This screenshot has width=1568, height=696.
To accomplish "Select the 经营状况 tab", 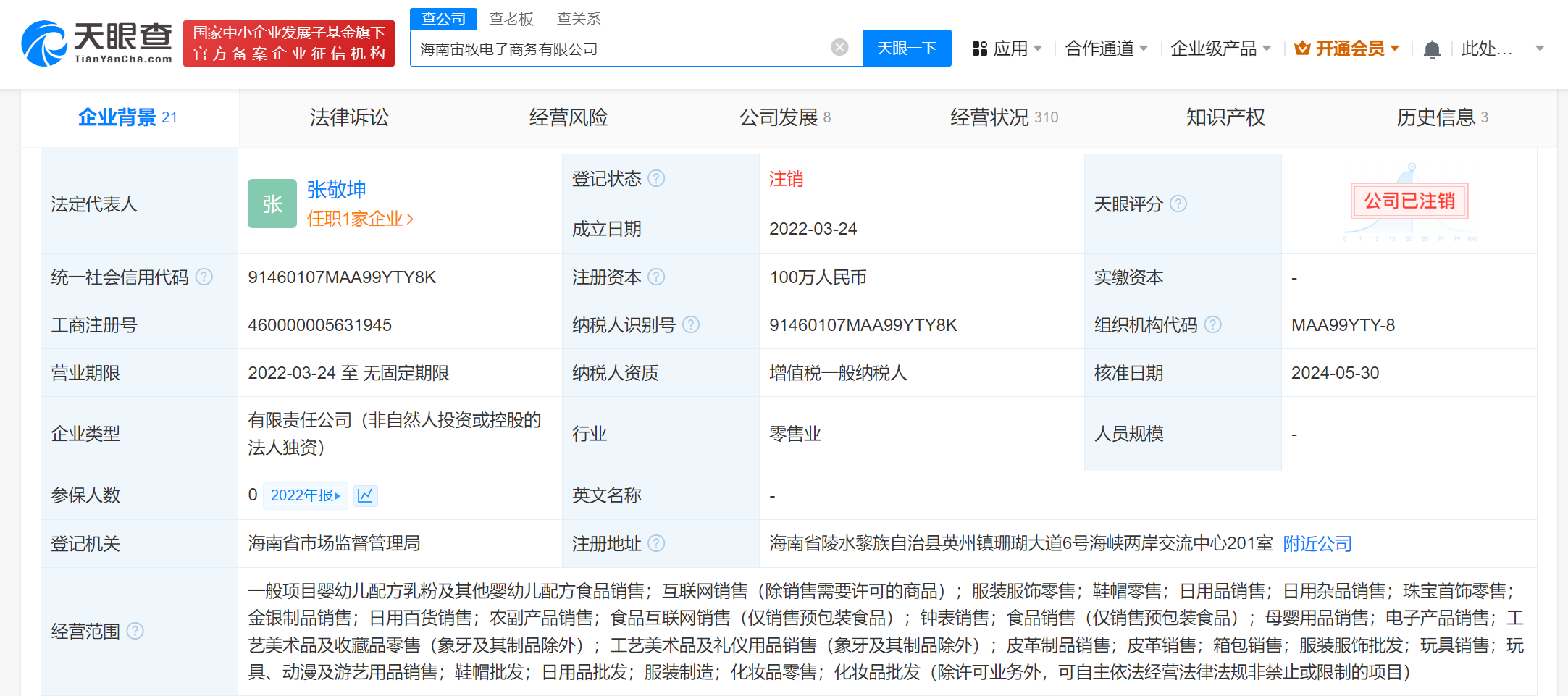I will [x=989, y=117].
